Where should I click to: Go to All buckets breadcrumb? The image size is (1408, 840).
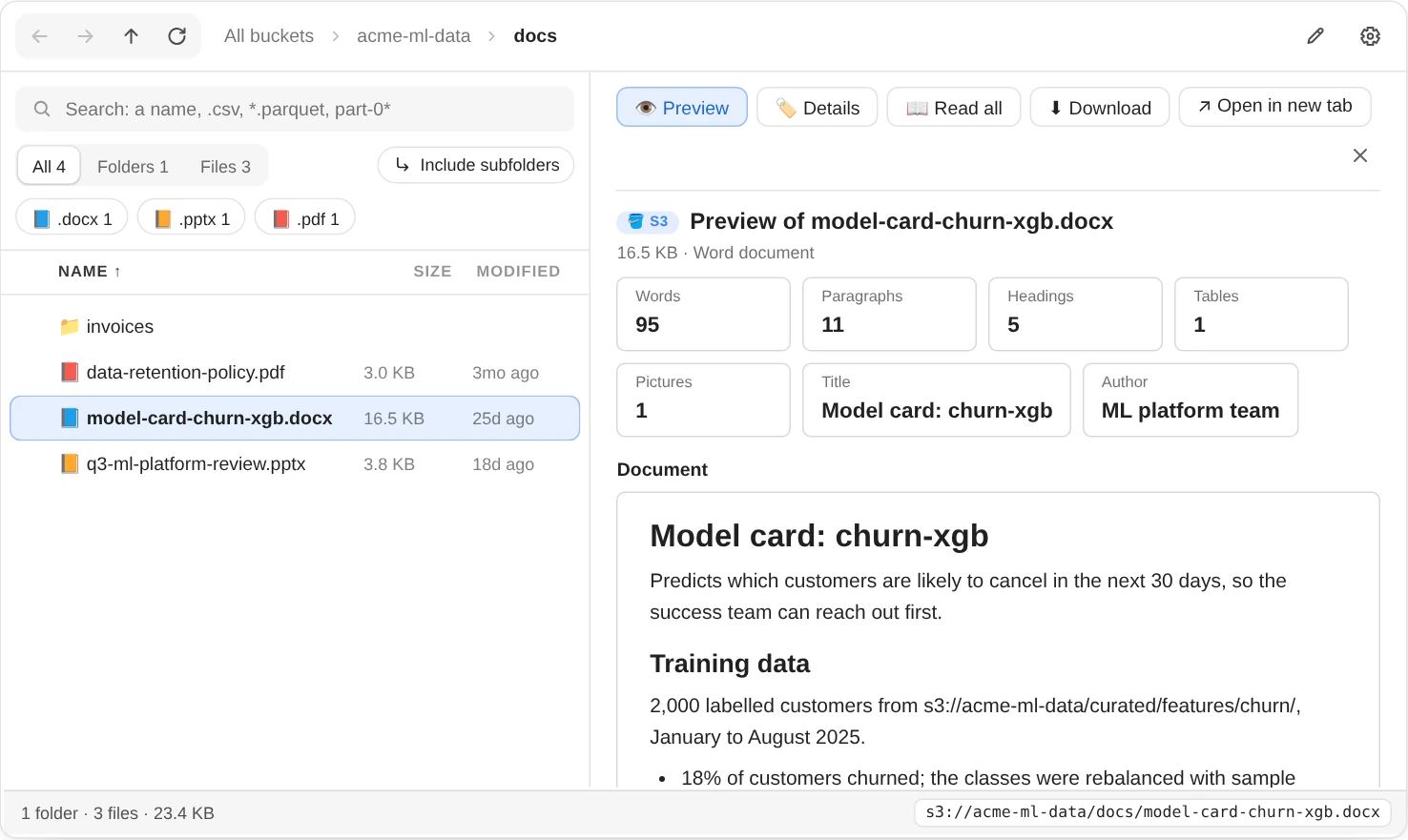[x=269, y=36]
